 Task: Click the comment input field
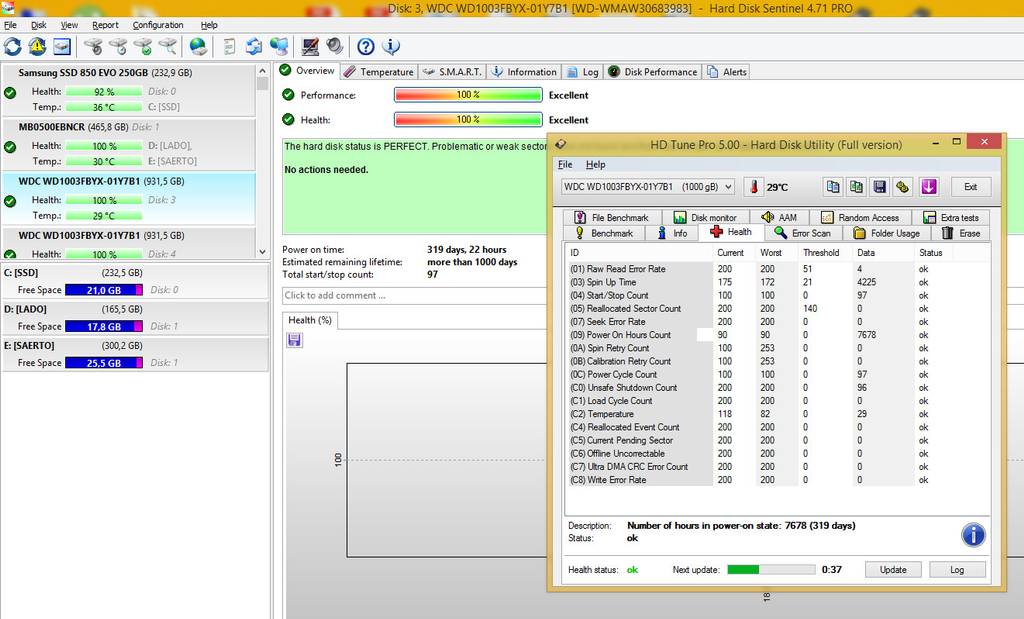[x=414, y=295]
